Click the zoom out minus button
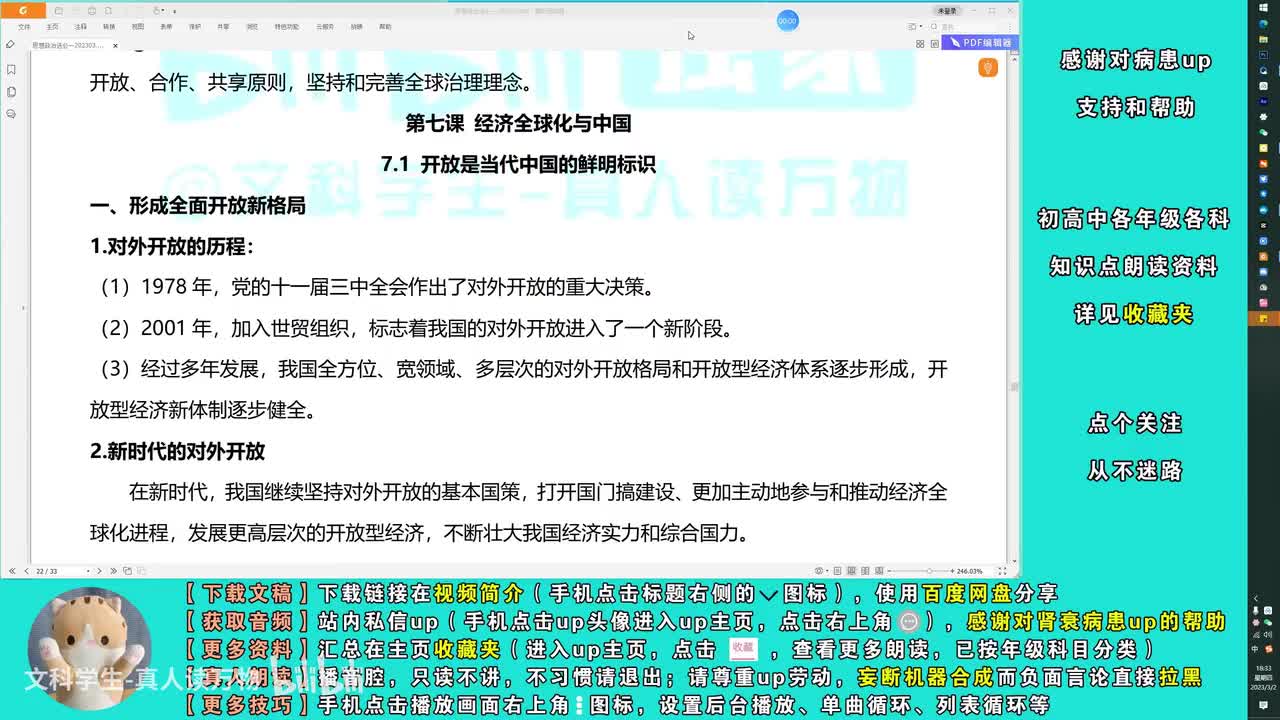 coord(889,571)
